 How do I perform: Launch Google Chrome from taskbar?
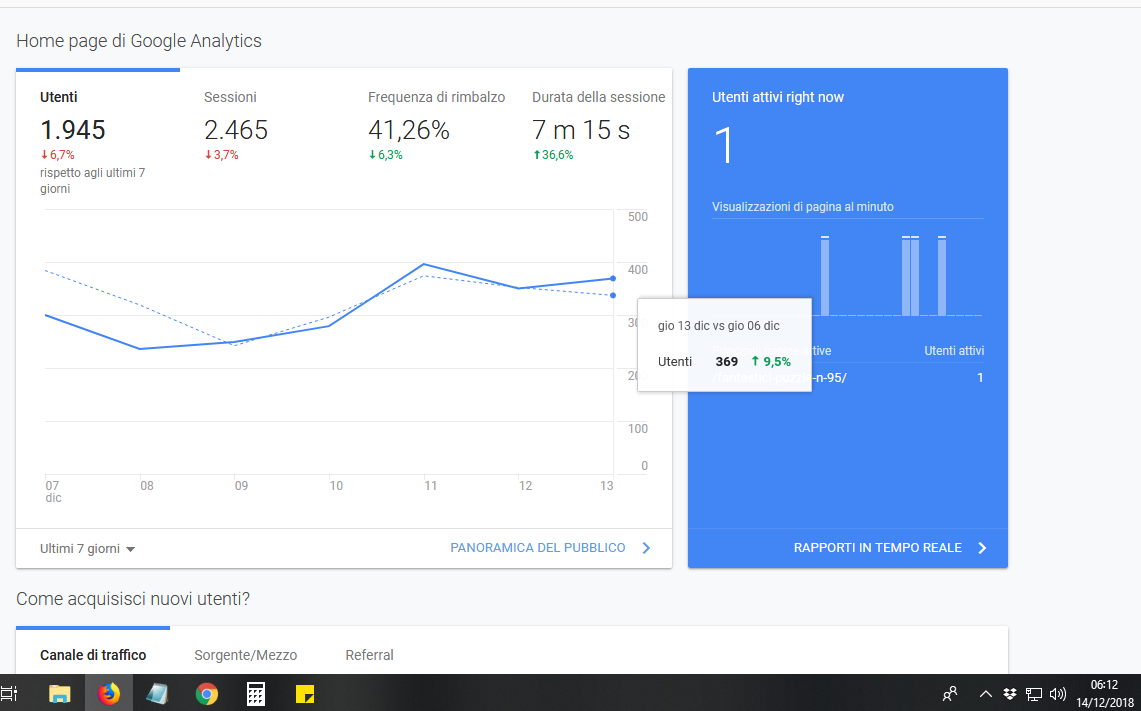click(207, 694)
